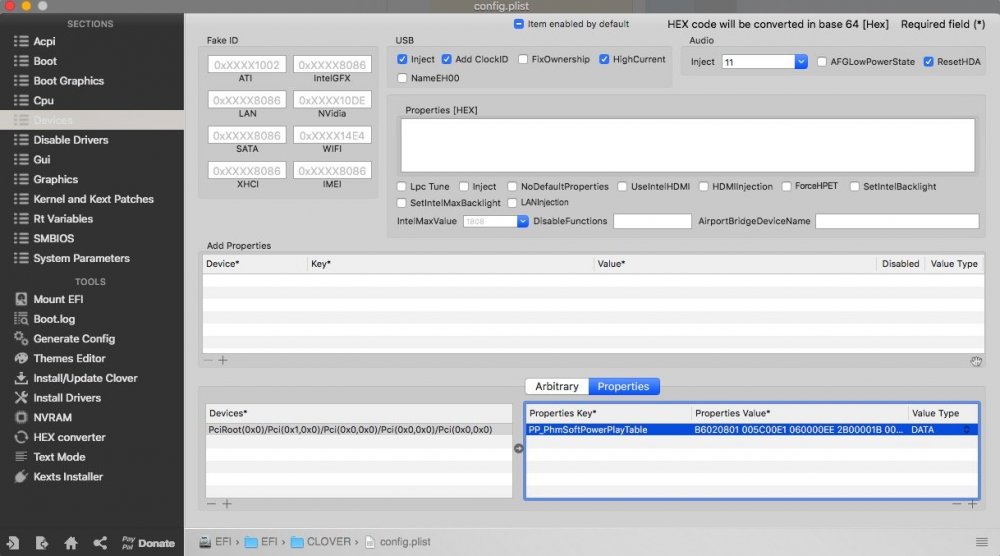Open the Graphics section
Viewport: 1000px width, 556px height.
coord(55,179)
